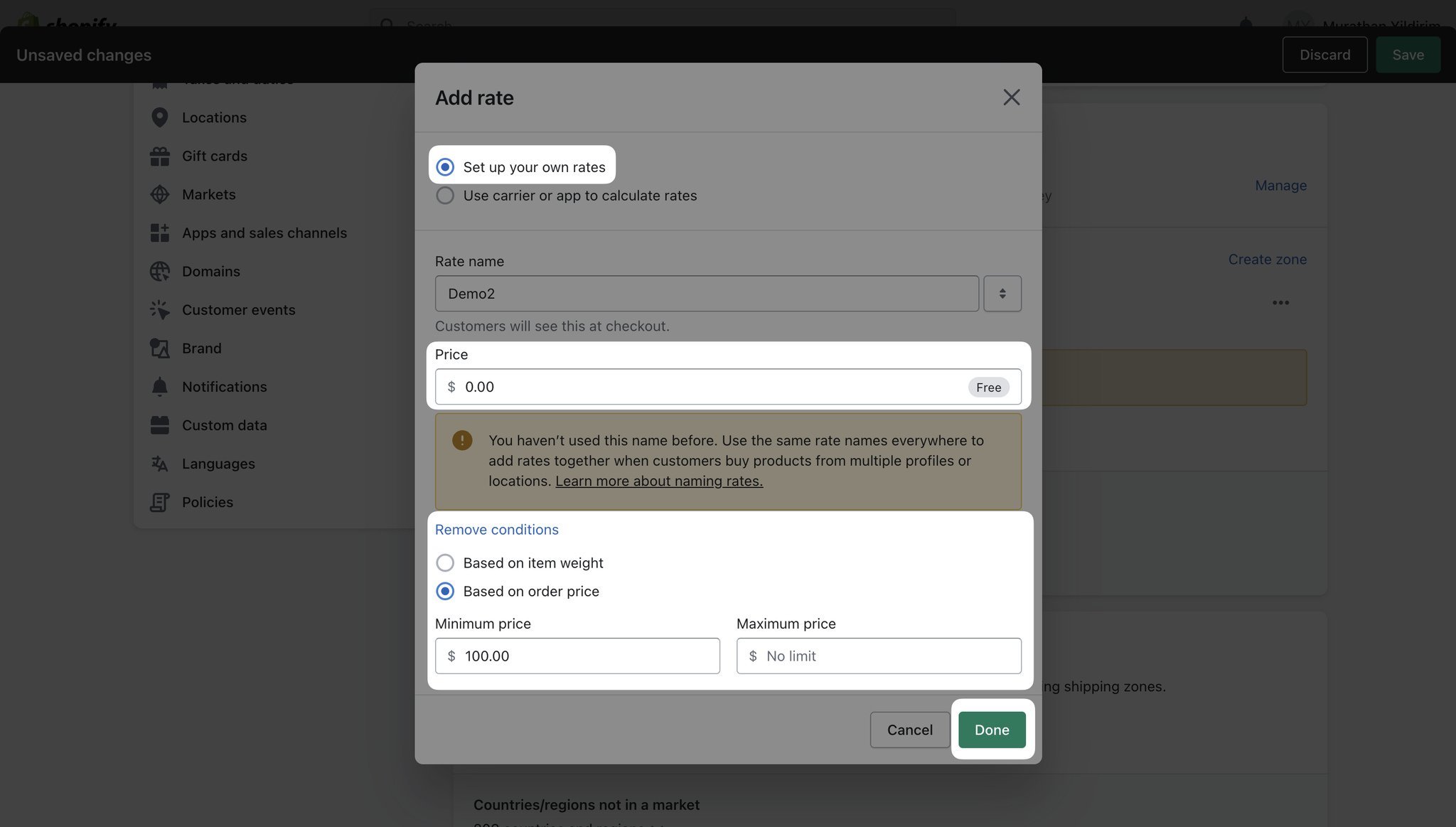This screenshot has width=1456, height=827.
Task: Open Learn more about naming rates link
Action: [x=659, y=481]
